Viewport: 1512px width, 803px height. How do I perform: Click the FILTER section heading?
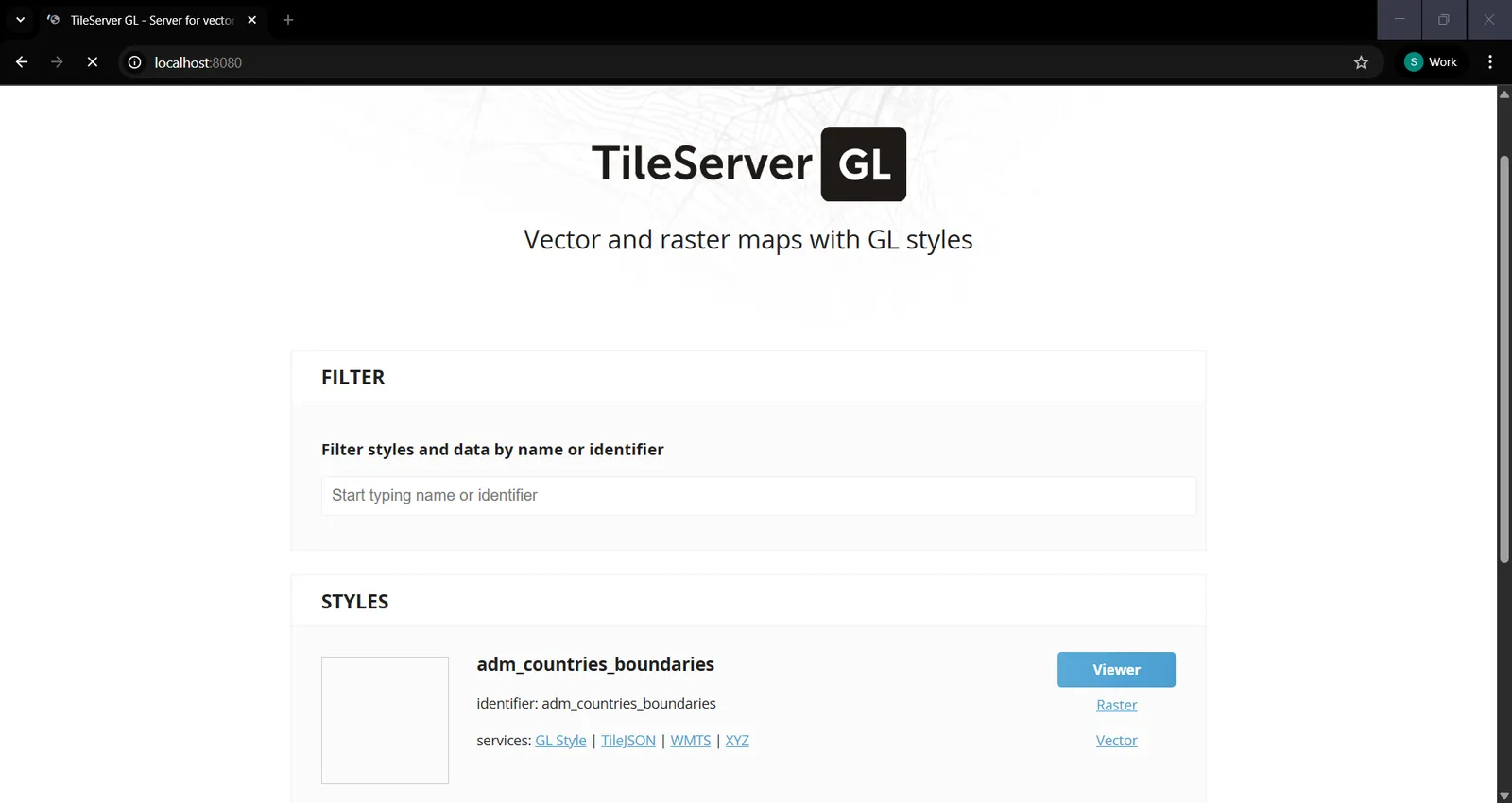pyautogui.click(x=352, y=377)
